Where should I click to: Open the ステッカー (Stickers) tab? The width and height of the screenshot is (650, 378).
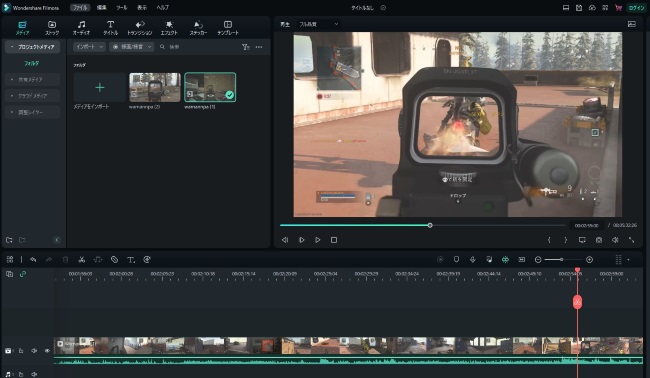click(x=198, y=27)
